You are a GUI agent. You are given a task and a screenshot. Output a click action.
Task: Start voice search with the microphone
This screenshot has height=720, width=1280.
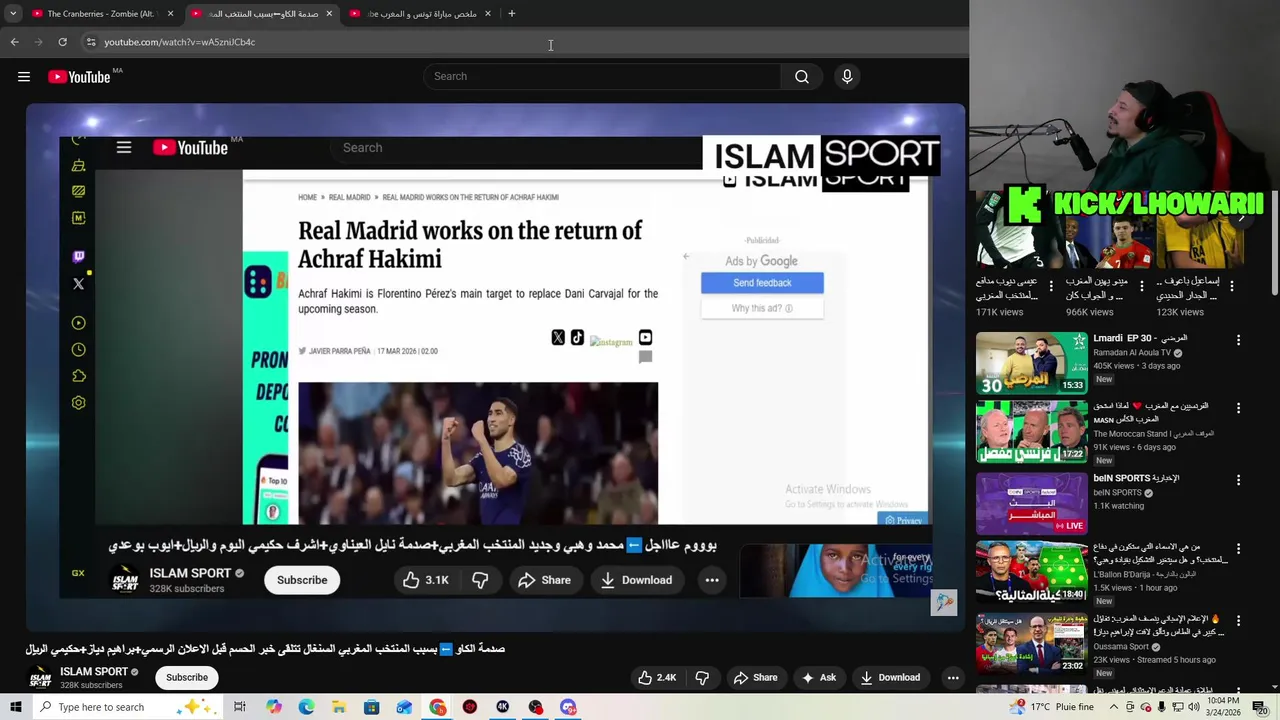click(x=847, y=76)
